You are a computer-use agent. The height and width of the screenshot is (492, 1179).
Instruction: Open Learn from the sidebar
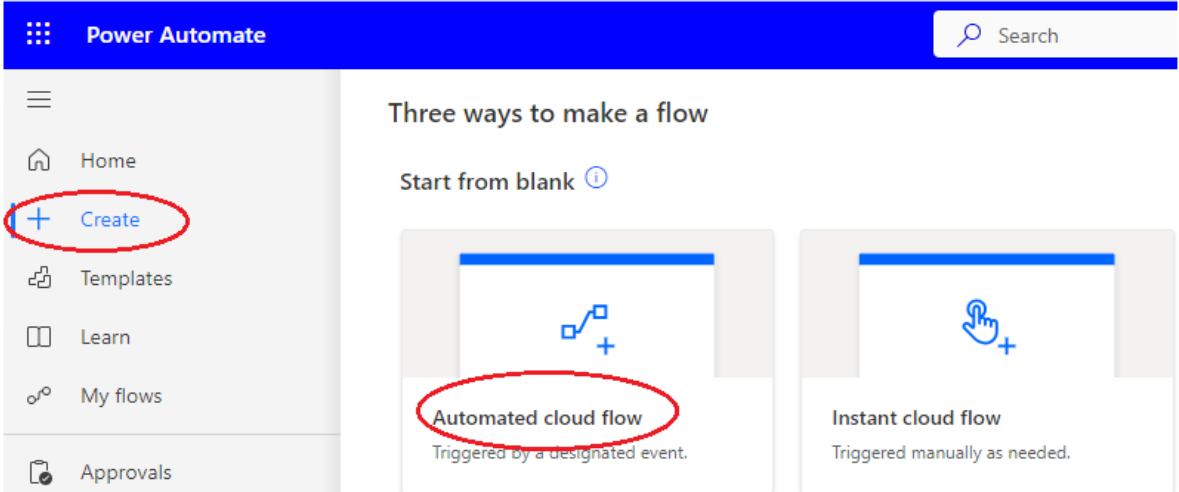coord(105,337)
